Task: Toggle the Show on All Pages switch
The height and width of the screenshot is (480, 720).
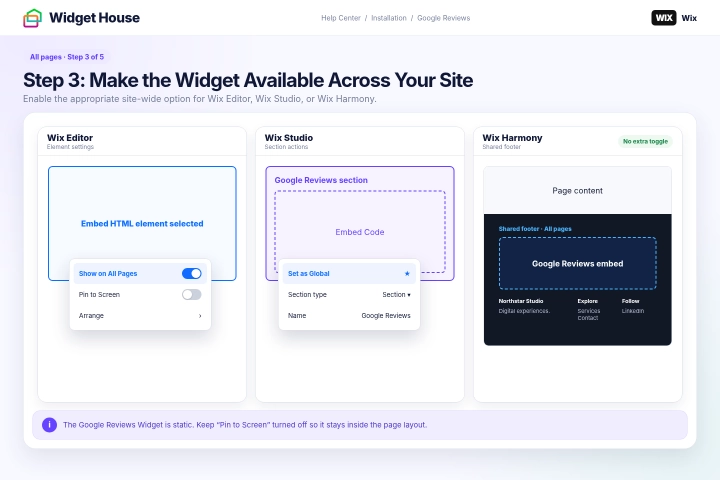Action: point(191,273)
